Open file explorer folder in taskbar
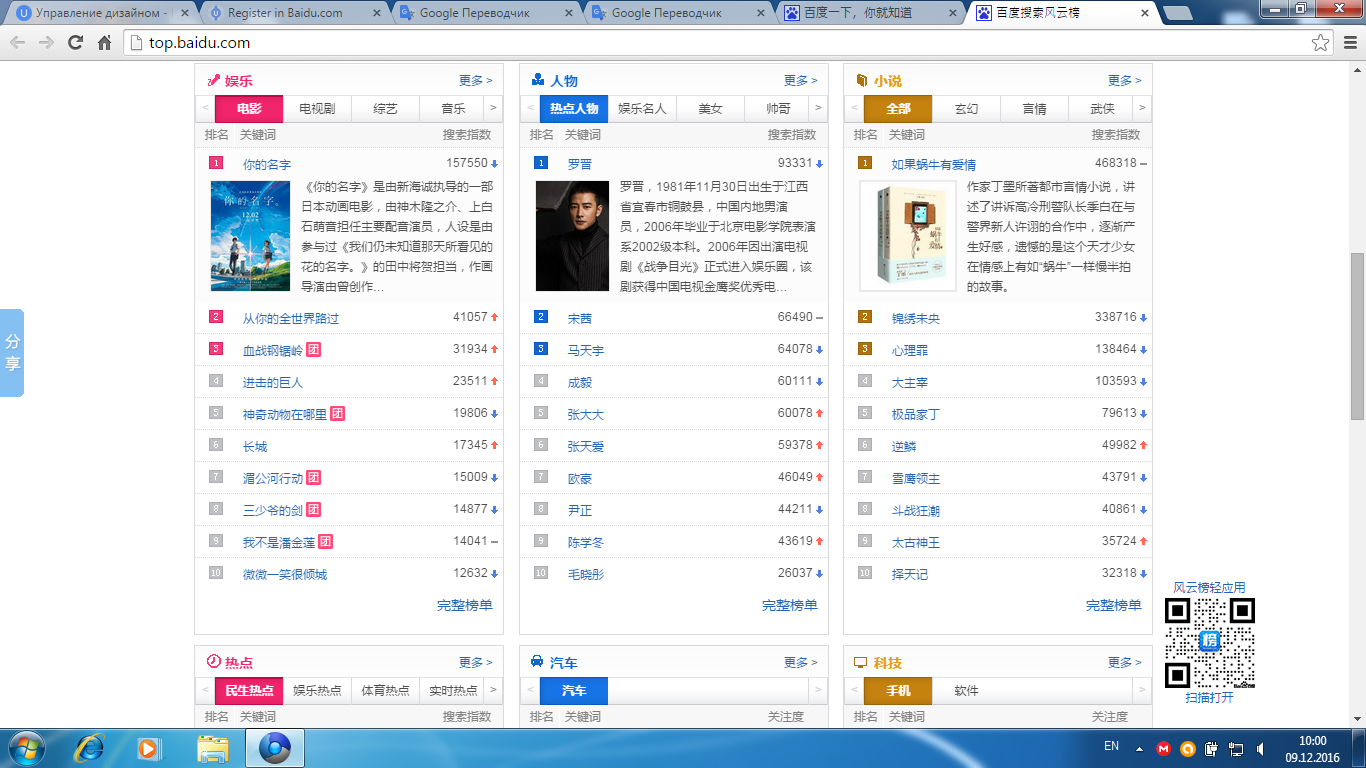 click(x=212, y=748)
